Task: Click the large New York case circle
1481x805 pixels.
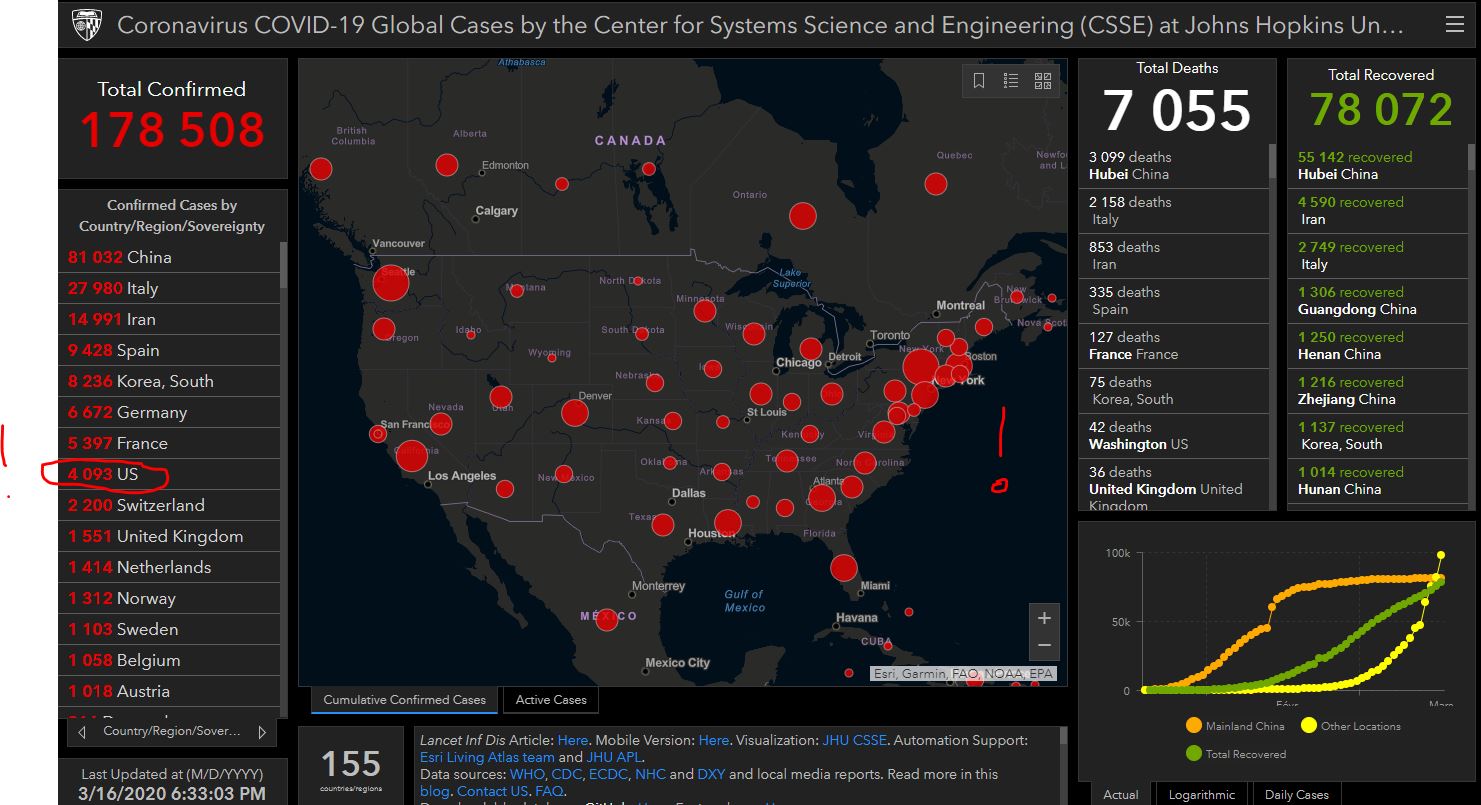Action: point(921,366)
